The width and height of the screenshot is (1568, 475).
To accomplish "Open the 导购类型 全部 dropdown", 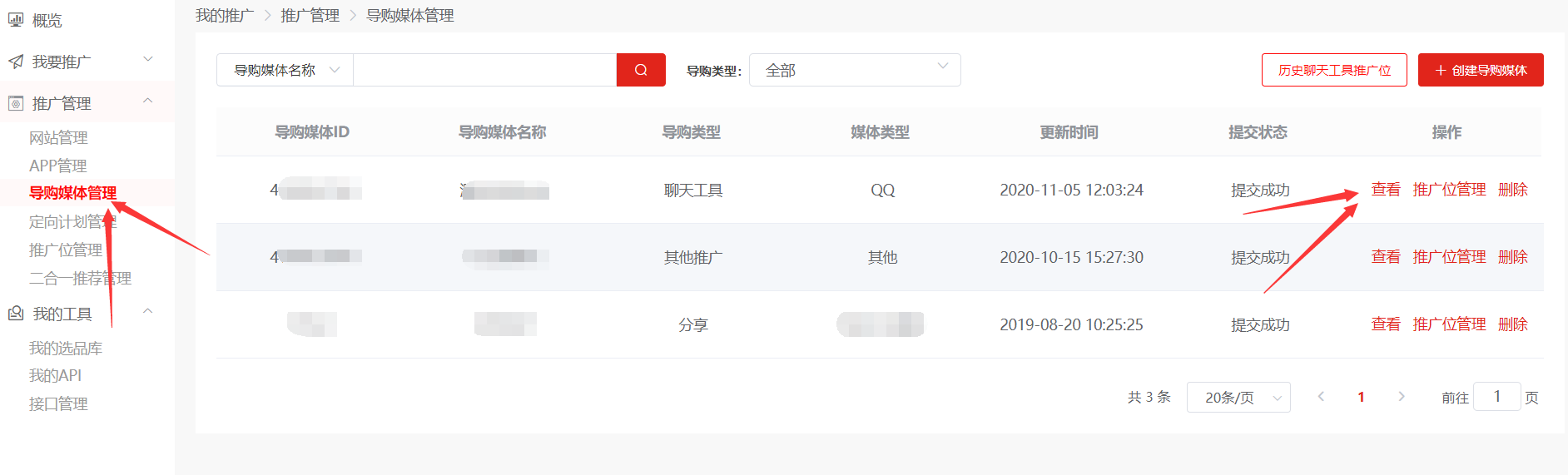I will [x=855, y=70].
